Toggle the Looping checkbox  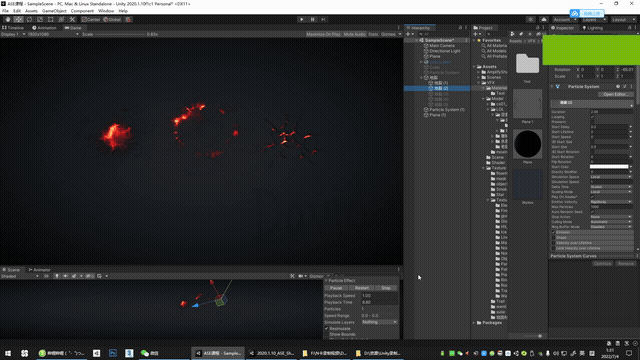593,117
